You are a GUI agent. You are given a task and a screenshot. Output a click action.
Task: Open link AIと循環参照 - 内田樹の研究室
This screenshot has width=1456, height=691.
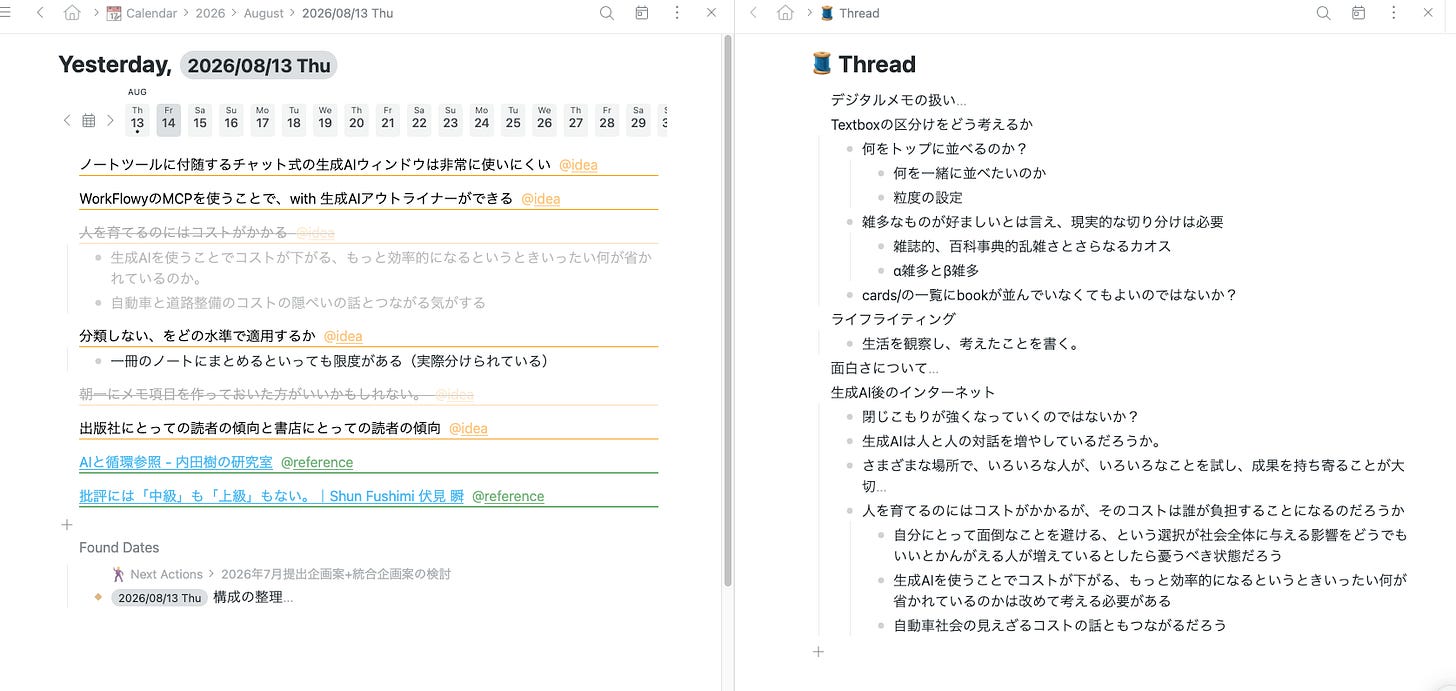(176, 462)
